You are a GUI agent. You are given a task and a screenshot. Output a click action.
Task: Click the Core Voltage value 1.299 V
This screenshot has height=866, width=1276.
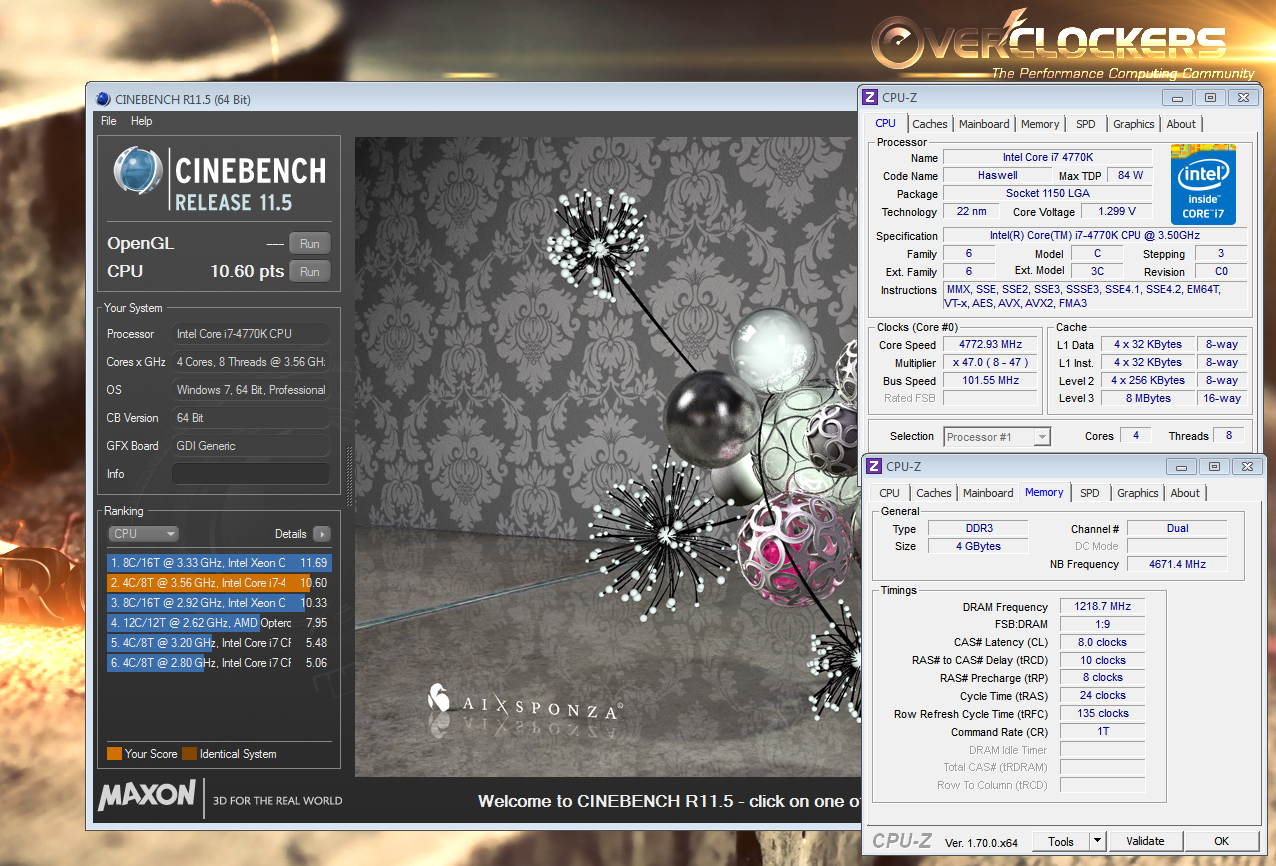1117,212
